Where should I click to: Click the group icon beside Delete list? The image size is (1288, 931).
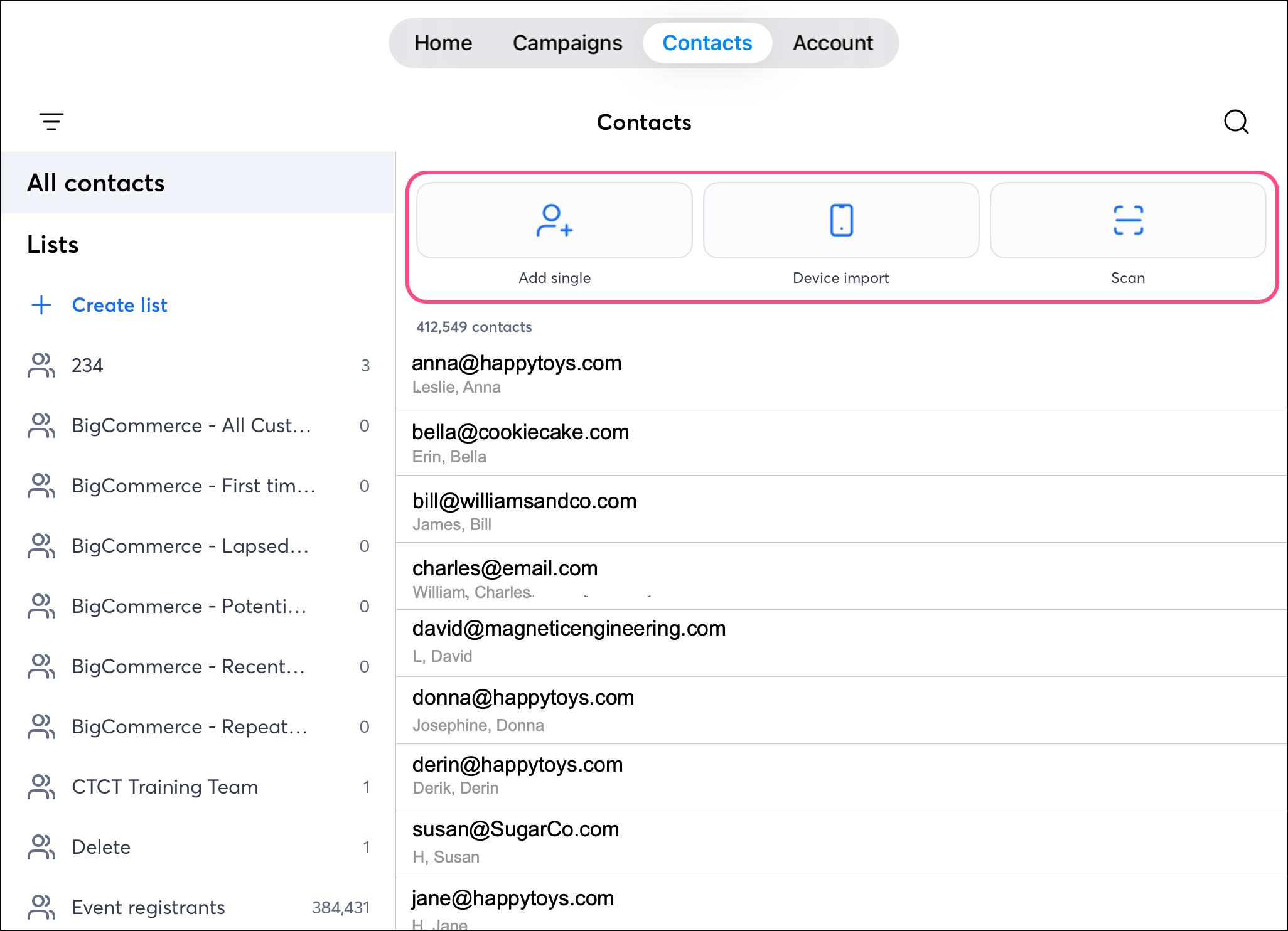tap(41, 847)
